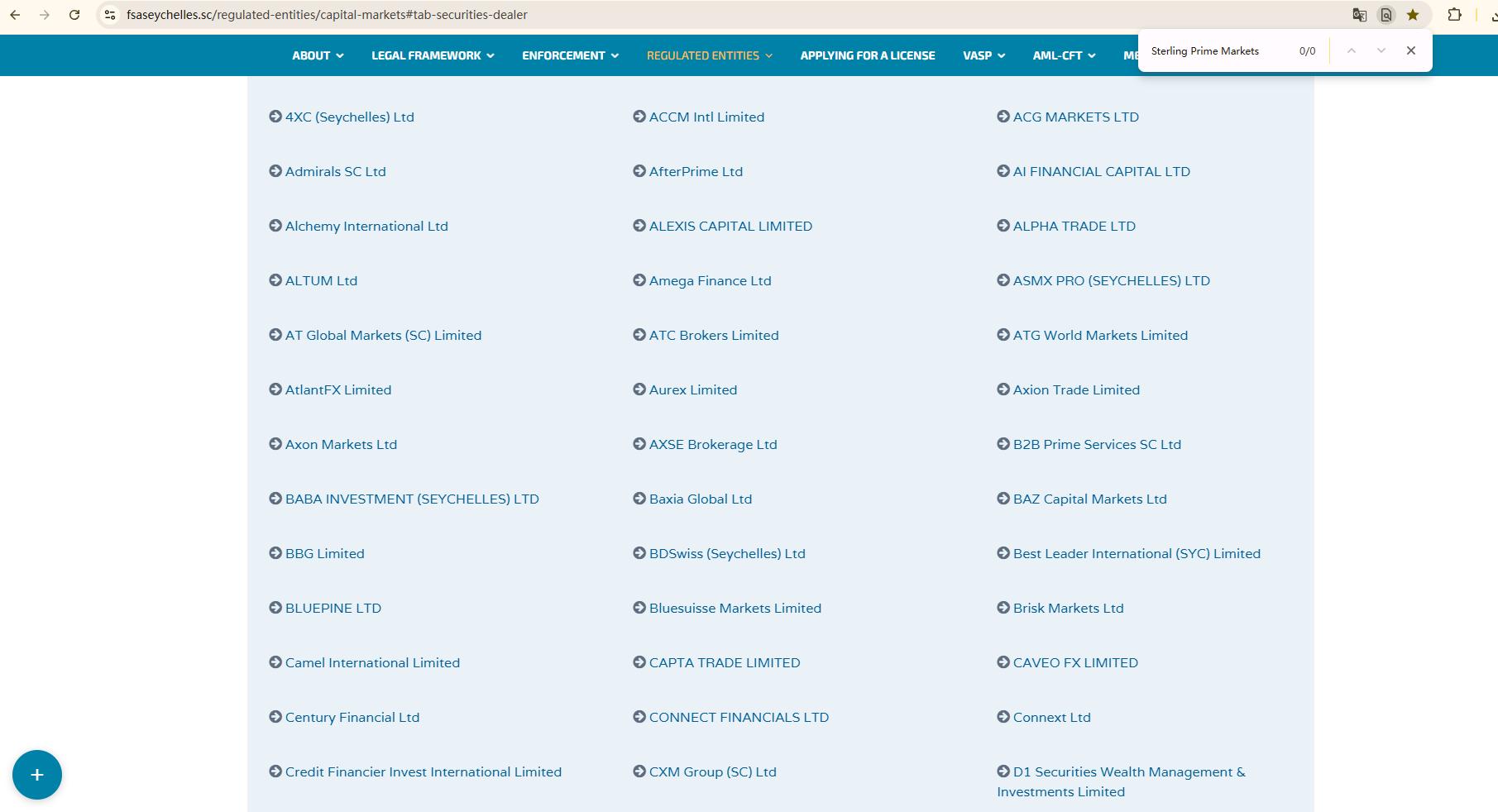
Task: Open the translate page icon
Action: click(1359, 15)
